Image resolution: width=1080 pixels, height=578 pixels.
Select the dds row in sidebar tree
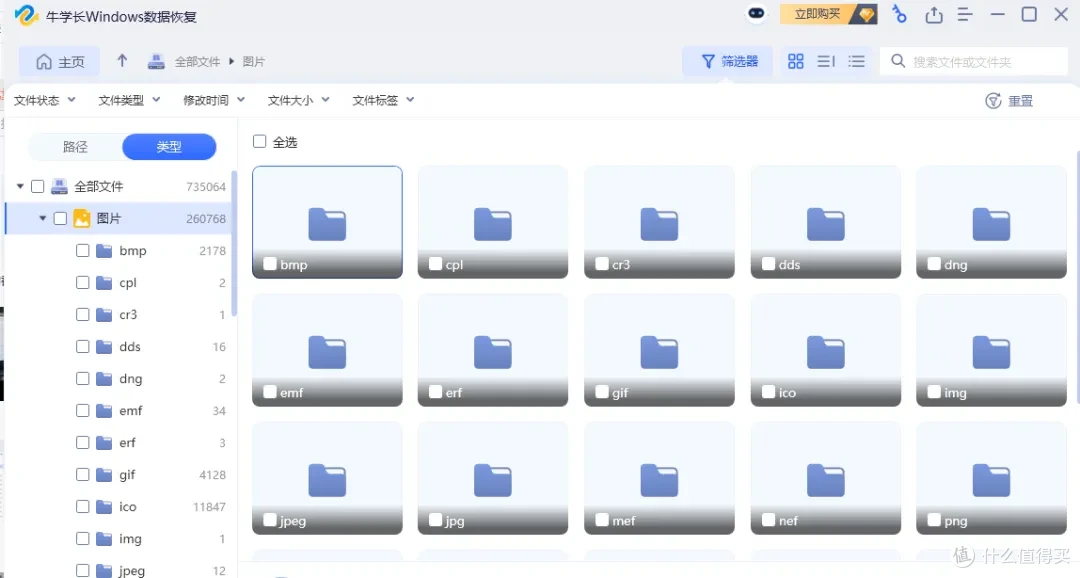coord(120,347)
